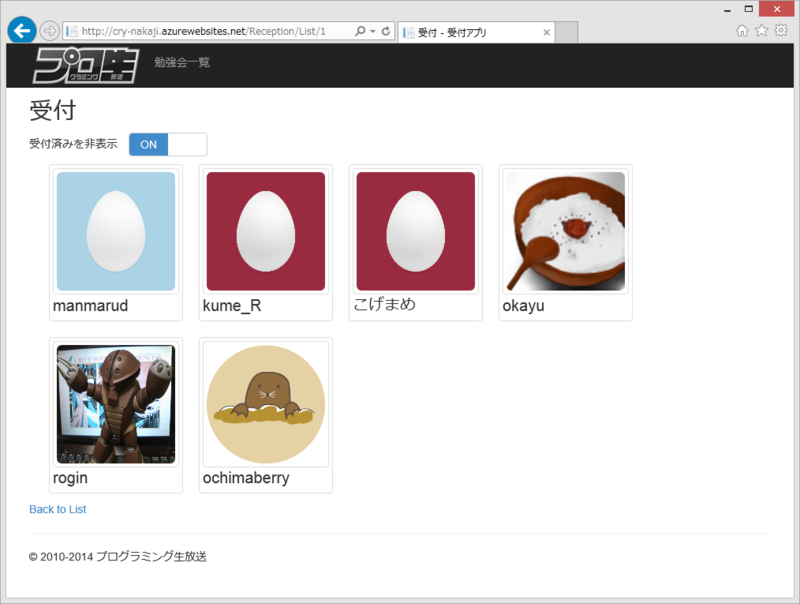Click the browser Home icon
800x604 pixels.
click(x=742, y=31)
